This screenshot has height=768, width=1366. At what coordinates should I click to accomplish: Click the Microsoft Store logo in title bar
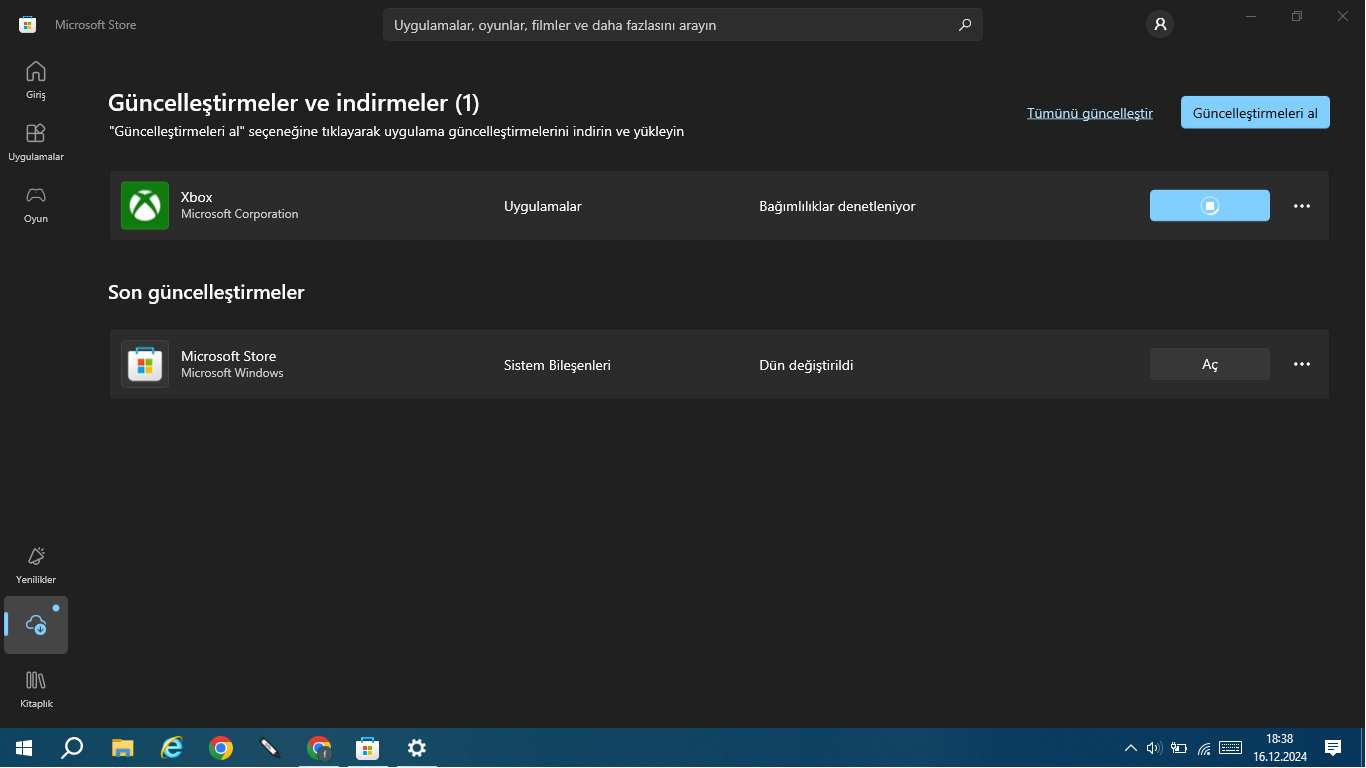(28, 25)
